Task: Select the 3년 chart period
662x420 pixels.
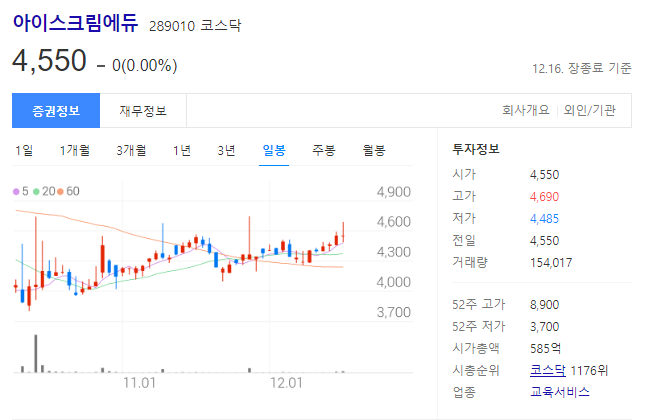Action: [226, 150]
